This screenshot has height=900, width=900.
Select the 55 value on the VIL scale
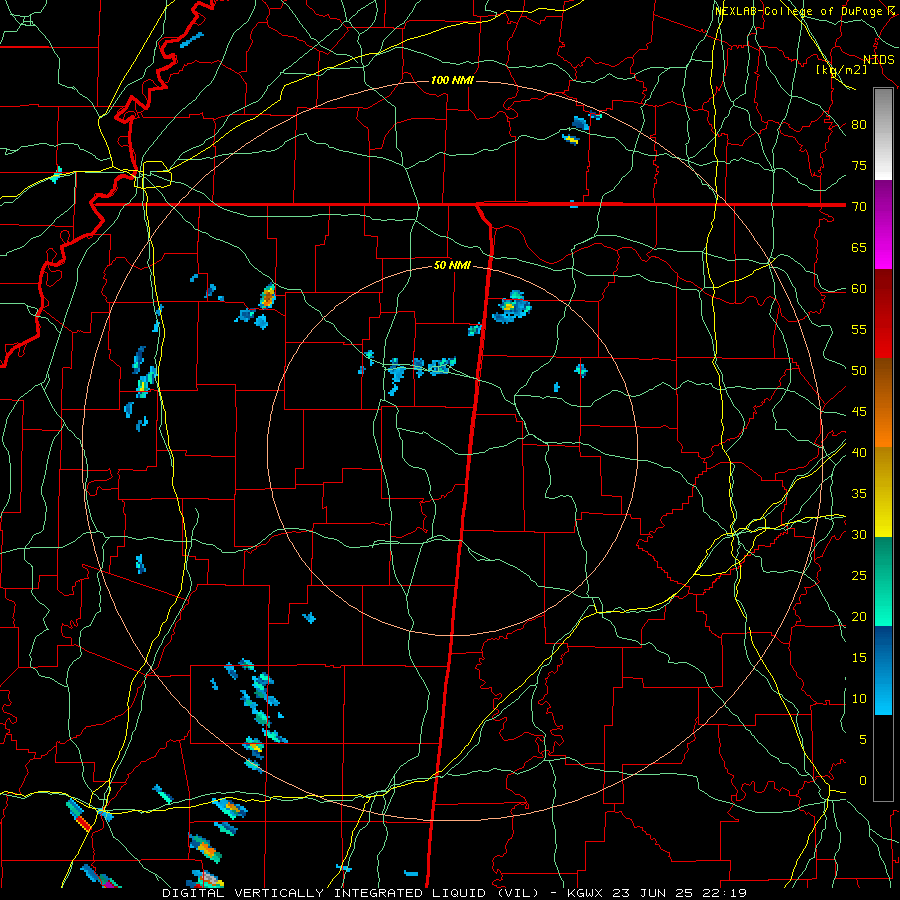tap(859, 329)
